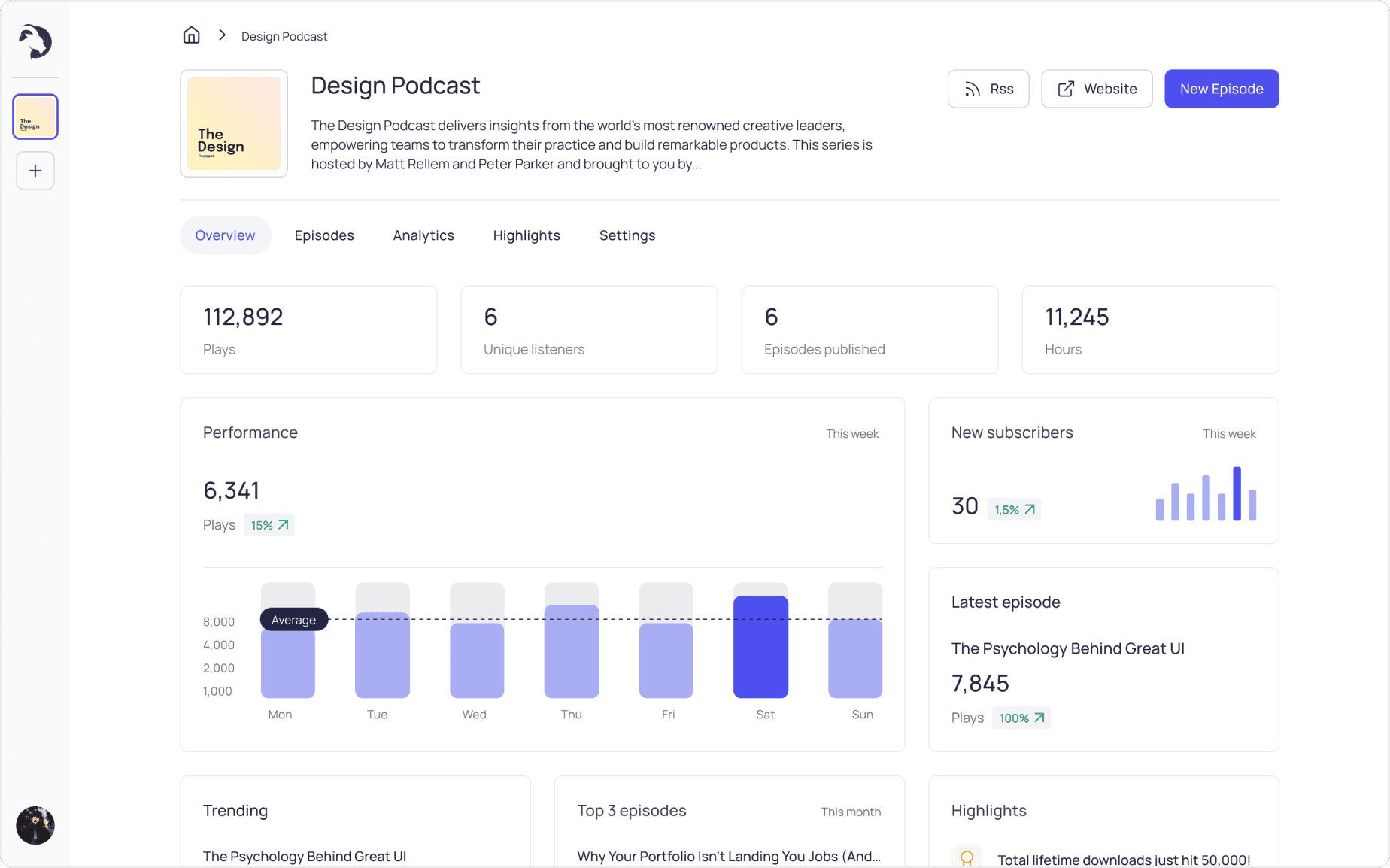
Task: Click the New Episode button
Action: point(1222,89)
